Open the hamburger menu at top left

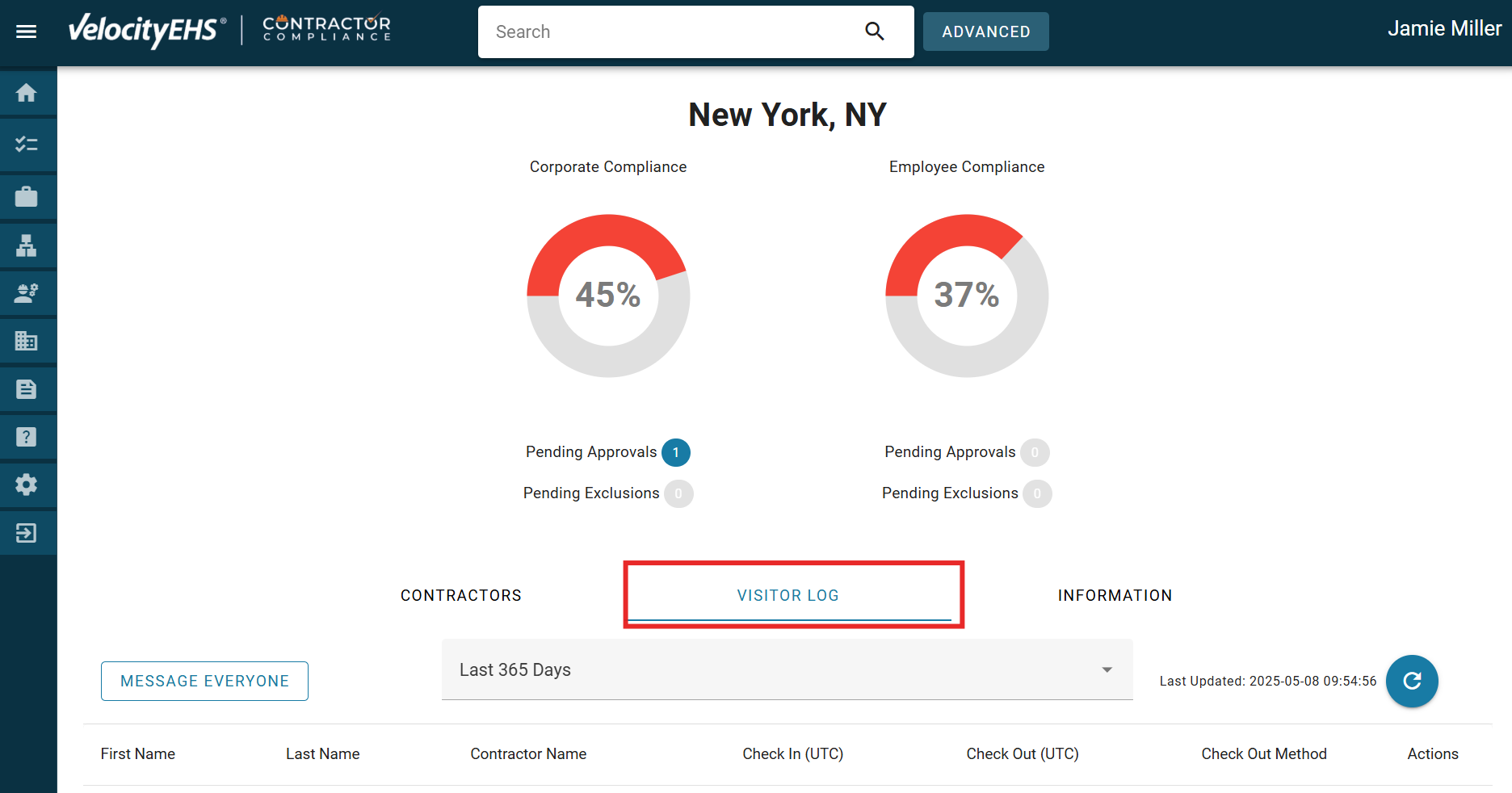27,31
